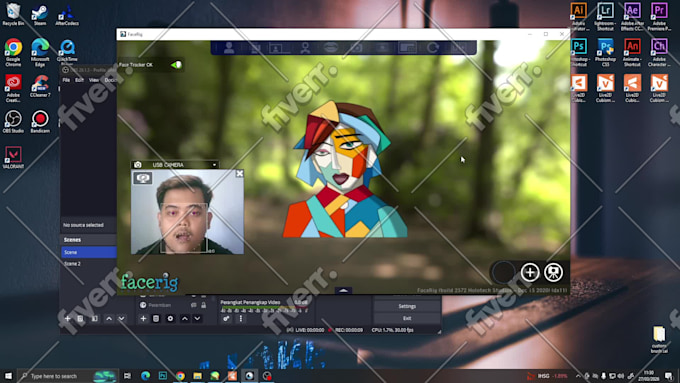Open the Edit menu in OBS
Screen dimensions: 680x383
pos(79,80)
